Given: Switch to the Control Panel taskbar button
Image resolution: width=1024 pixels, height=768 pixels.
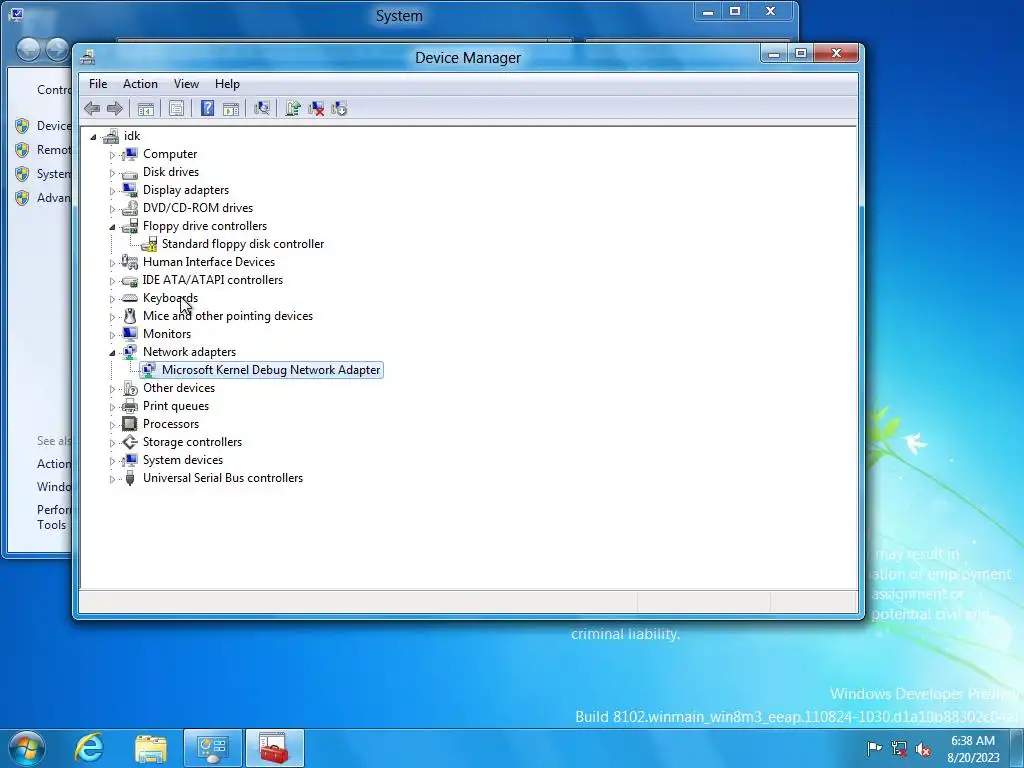Looking at the screenshot, I should click(213, 748).
